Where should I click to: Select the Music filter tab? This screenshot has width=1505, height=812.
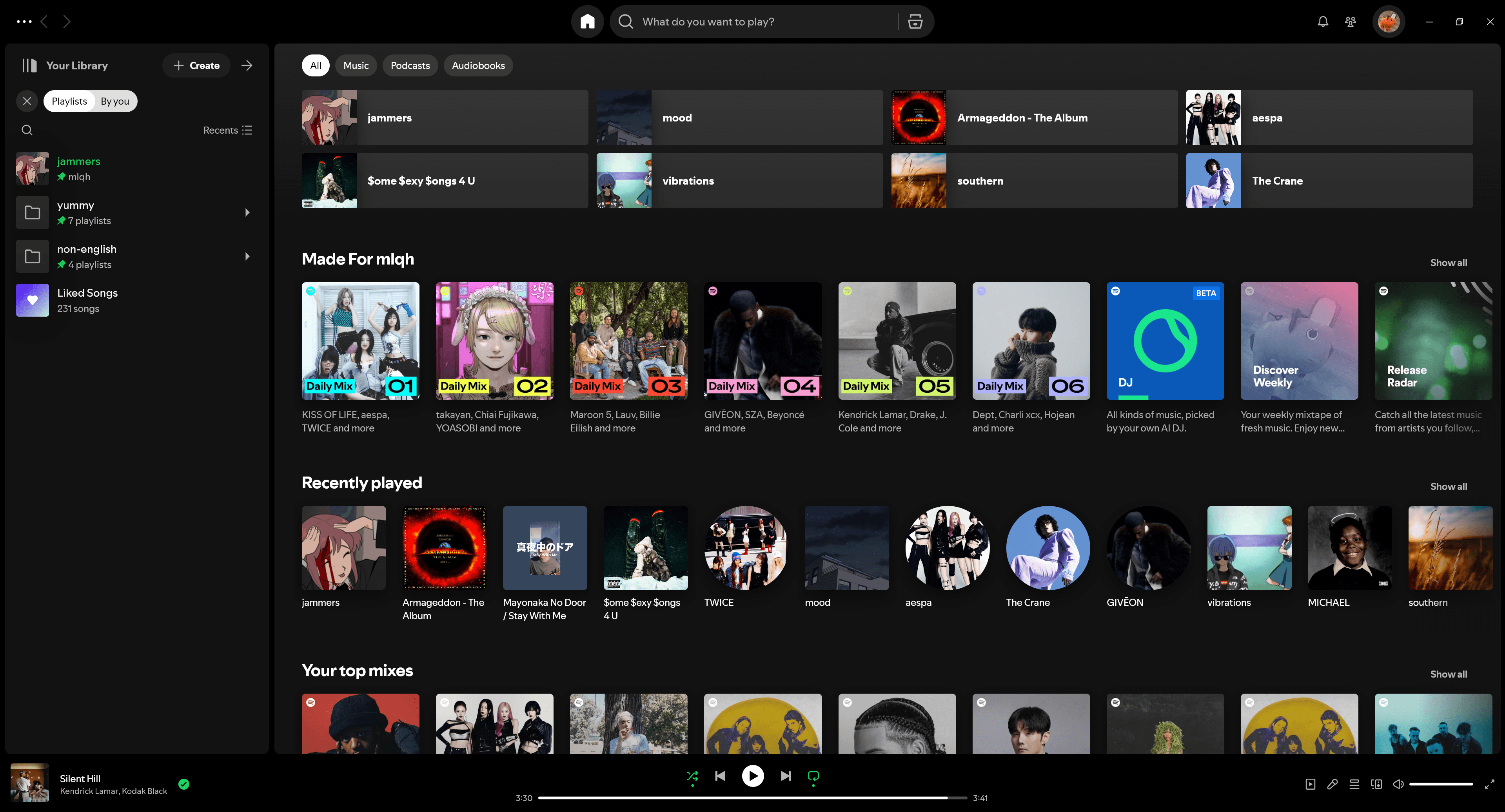(x=356, y=65)
